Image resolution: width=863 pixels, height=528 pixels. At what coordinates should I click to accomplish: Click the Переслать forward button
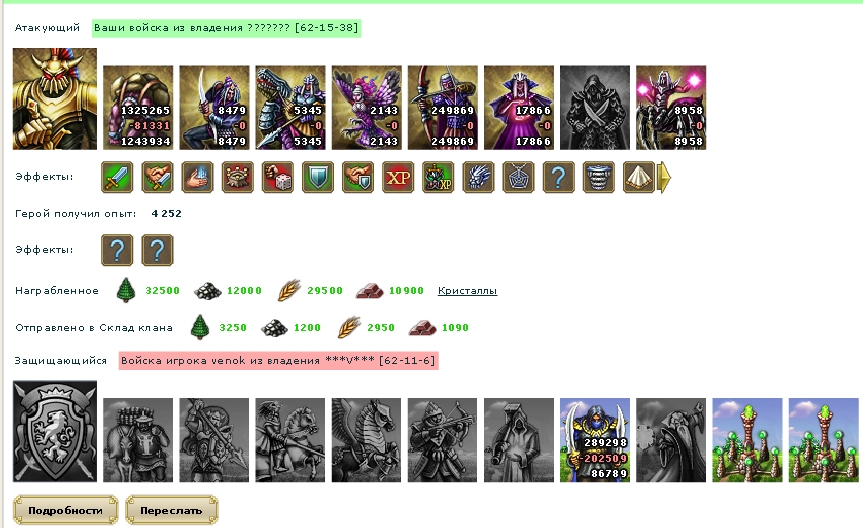(171, 510)
